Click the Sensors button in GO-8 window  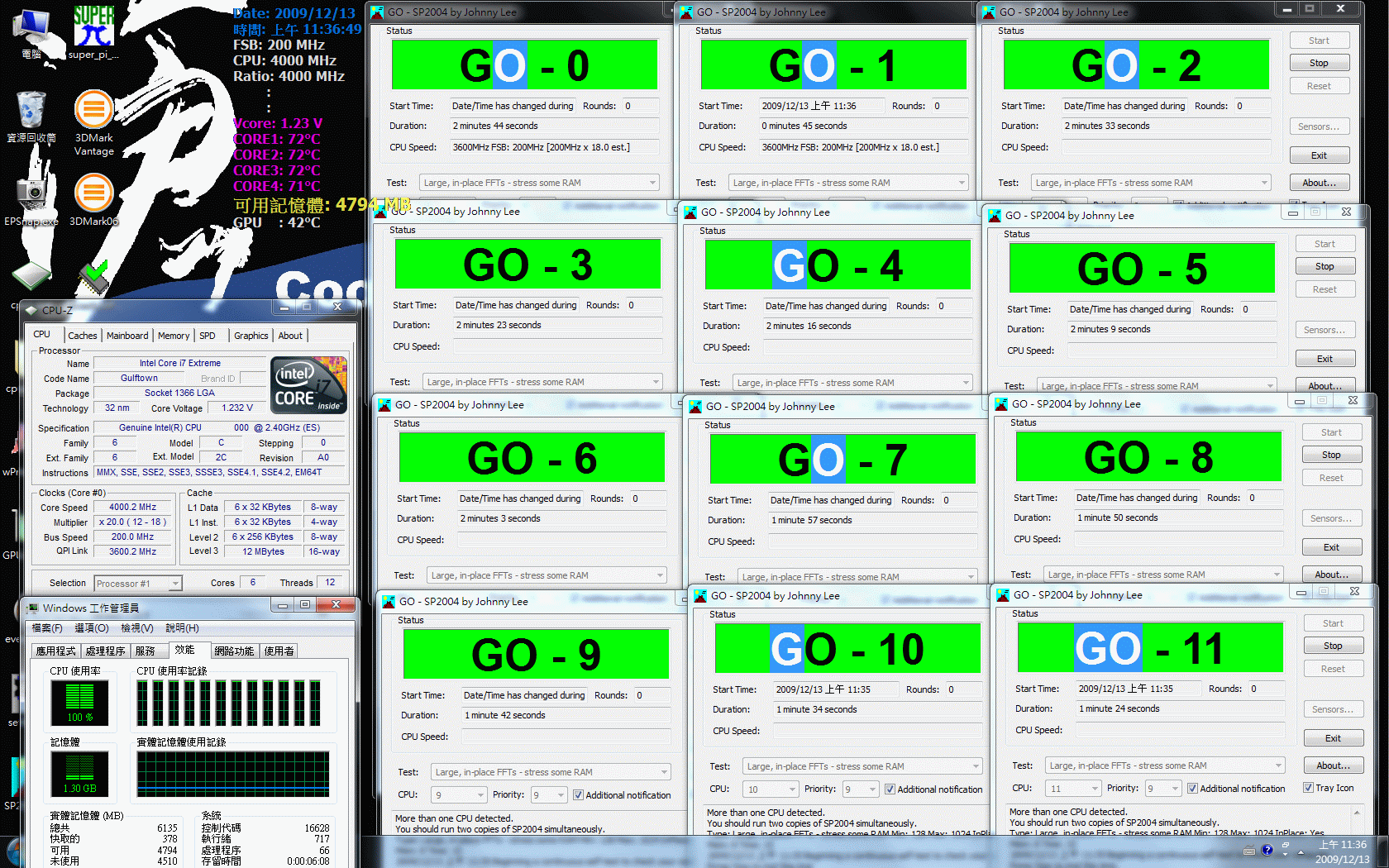[x=1331, y=518]
